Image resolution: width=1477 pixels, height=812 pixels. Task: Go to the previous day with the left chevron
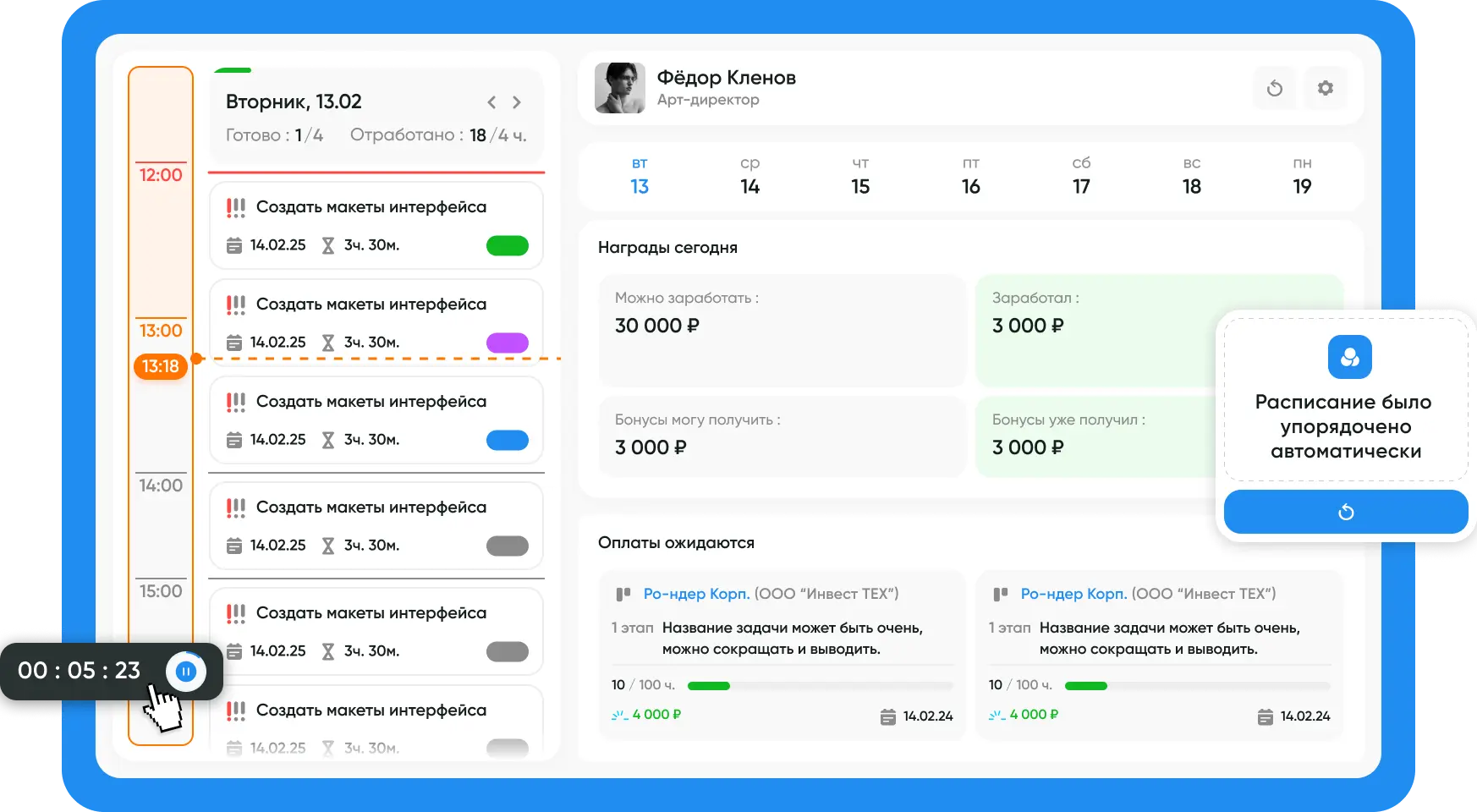coord(491,102)
